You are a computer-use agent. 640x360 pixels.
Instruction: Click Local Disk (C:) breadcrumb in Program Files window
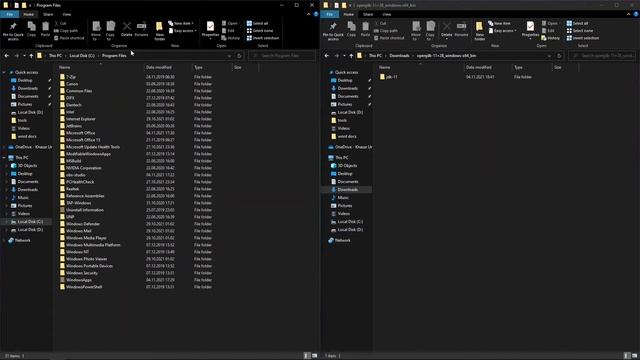pyautogui.click(x=82, y=56)
